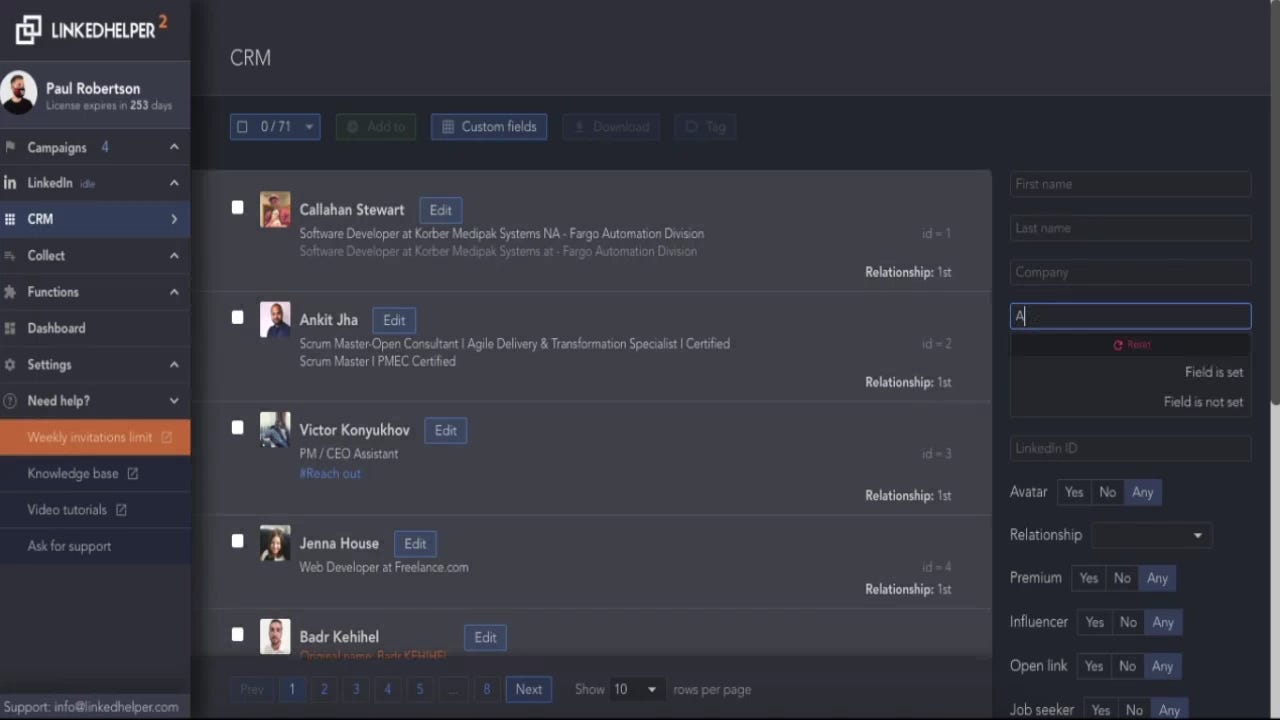Screen dimensions: 1280x720
Task: Click the #Reach out tag on Victor Konyukhov
Action: pos(330,473)
